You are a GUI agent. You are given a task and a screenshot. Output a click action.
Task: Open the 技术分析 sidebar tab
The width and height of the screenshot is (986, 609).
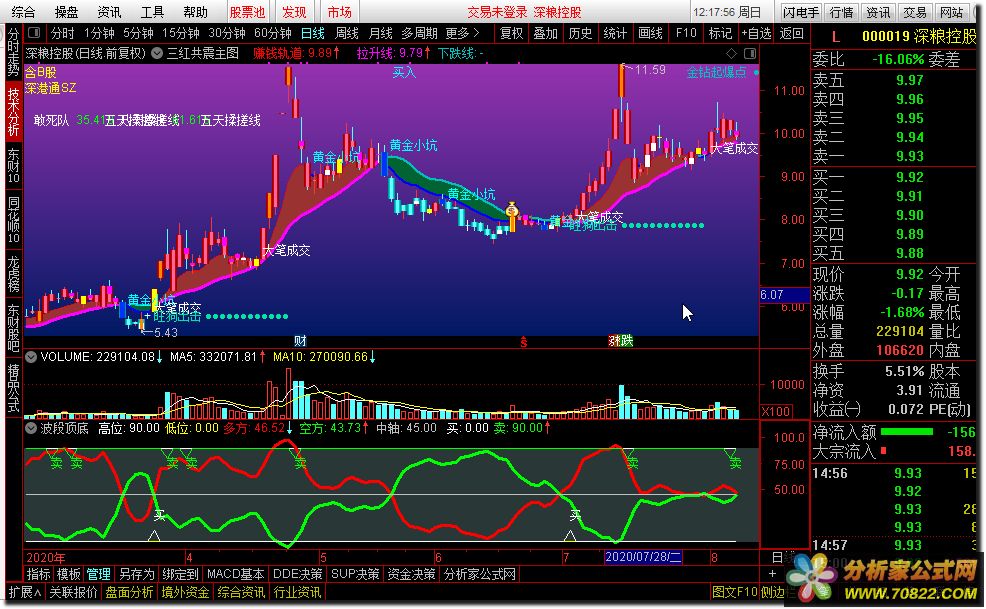point(13,111)
